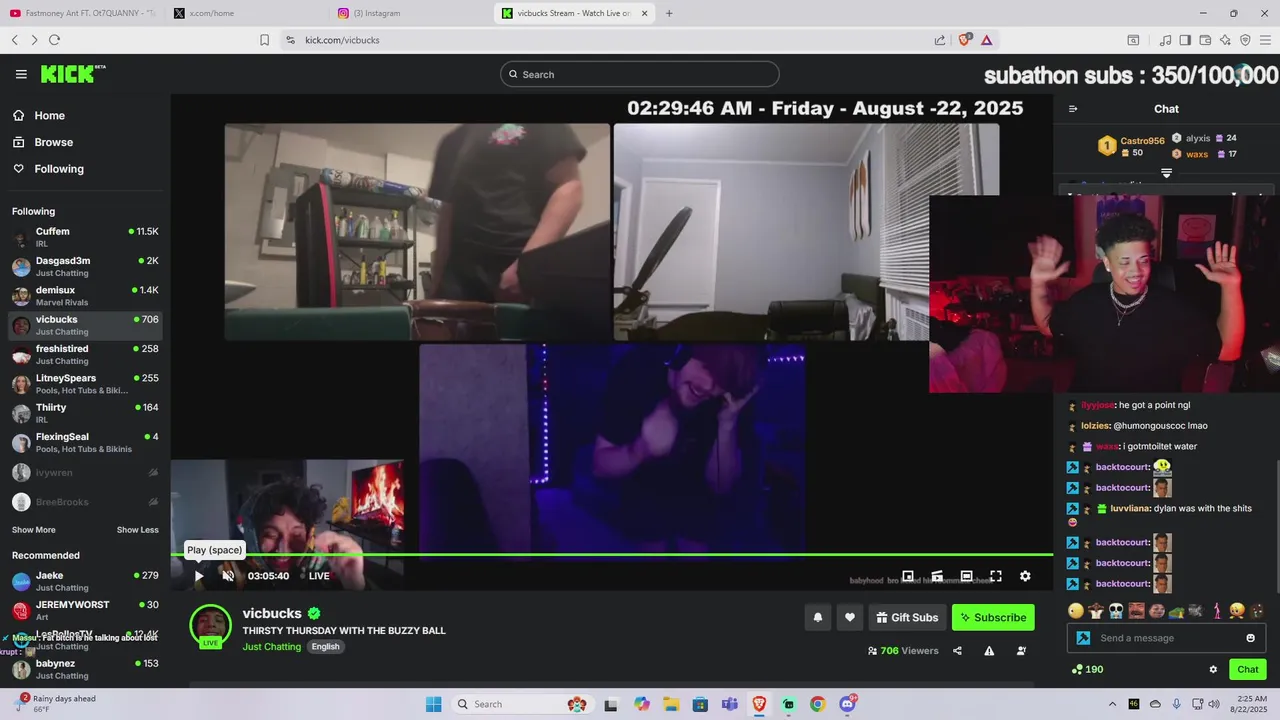The image size is (1280, 720).
Task: Open the Brave playlist music icon
Action: click(1165, 40)
